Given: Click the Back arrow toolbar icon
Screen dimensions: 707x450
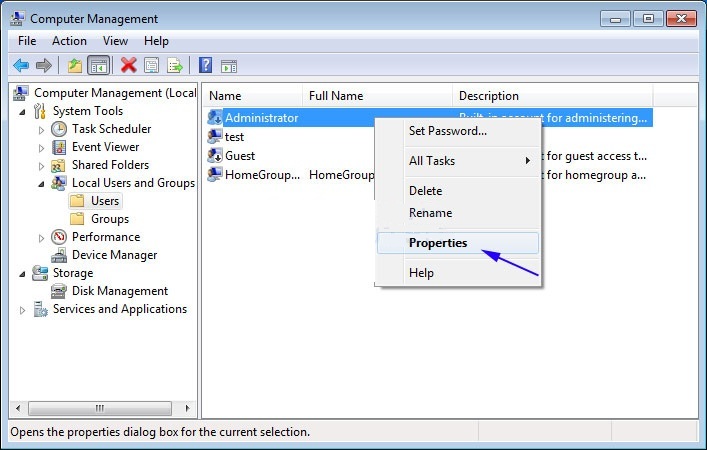Looking at the screenshot, I should [21, 66].
